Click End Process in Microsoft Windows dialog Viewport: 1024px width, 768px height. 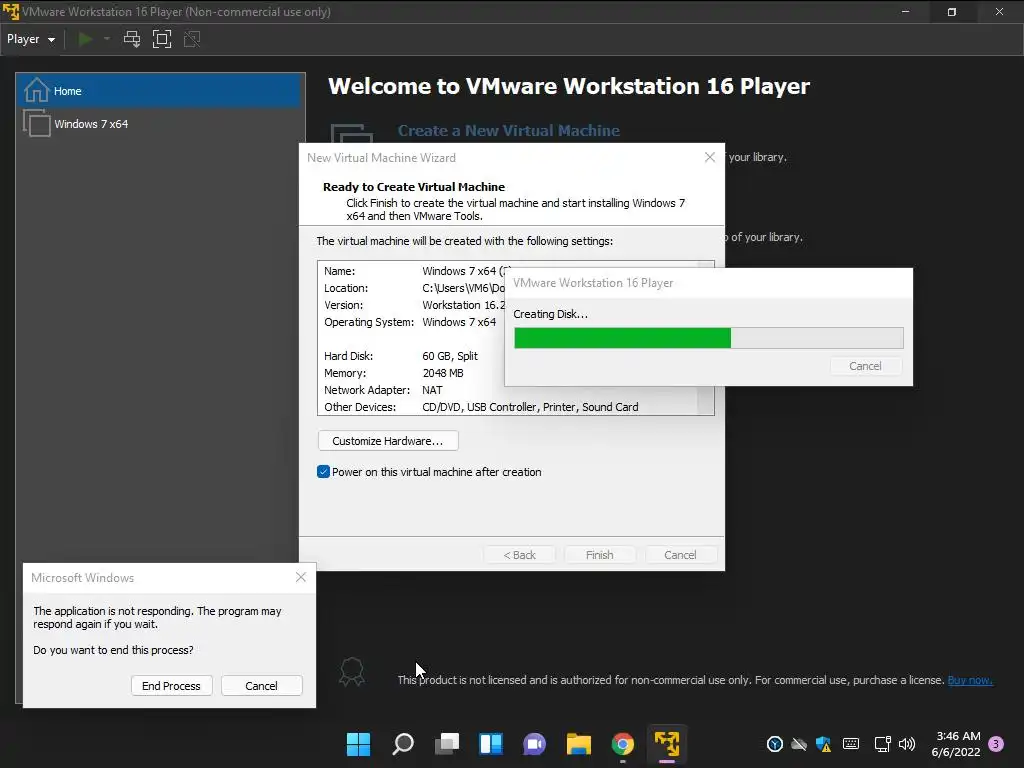click(x=171, y=686)
